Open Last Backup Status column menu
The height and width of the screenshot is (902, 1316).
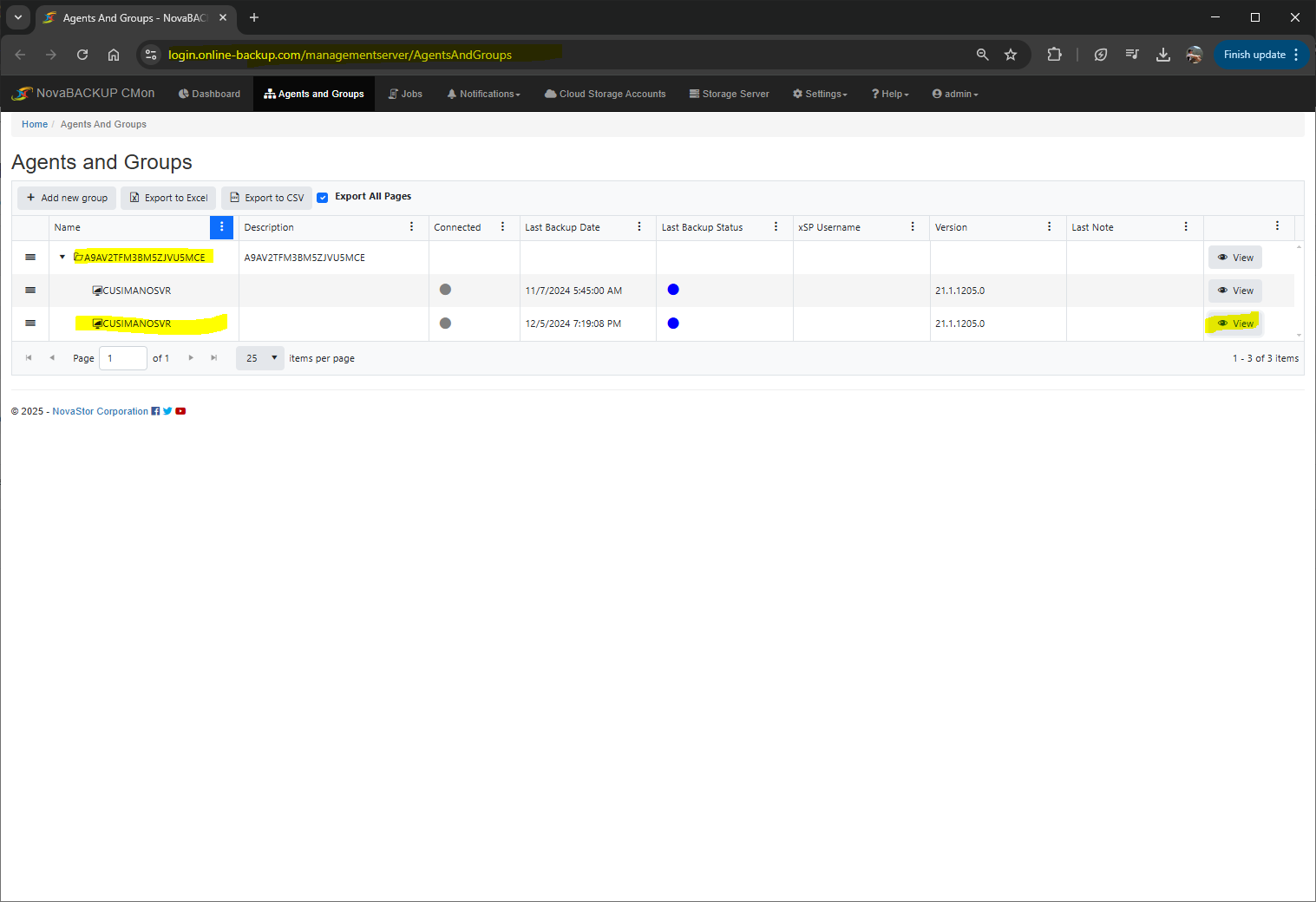776,226
